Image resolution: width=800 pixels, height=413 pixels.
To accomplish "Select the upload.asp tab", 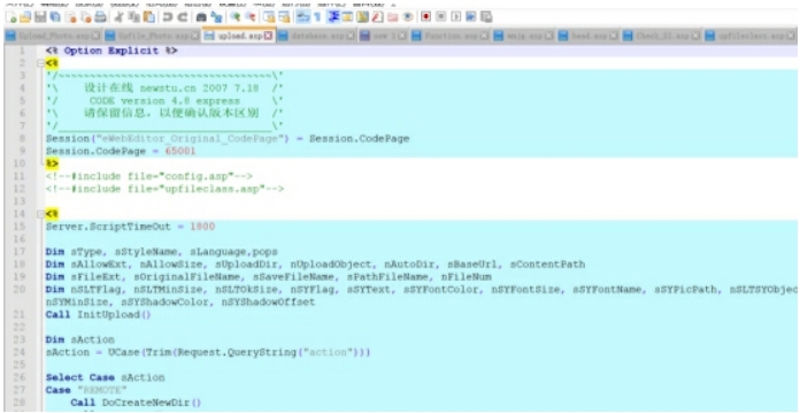I will tap(239, 36).
